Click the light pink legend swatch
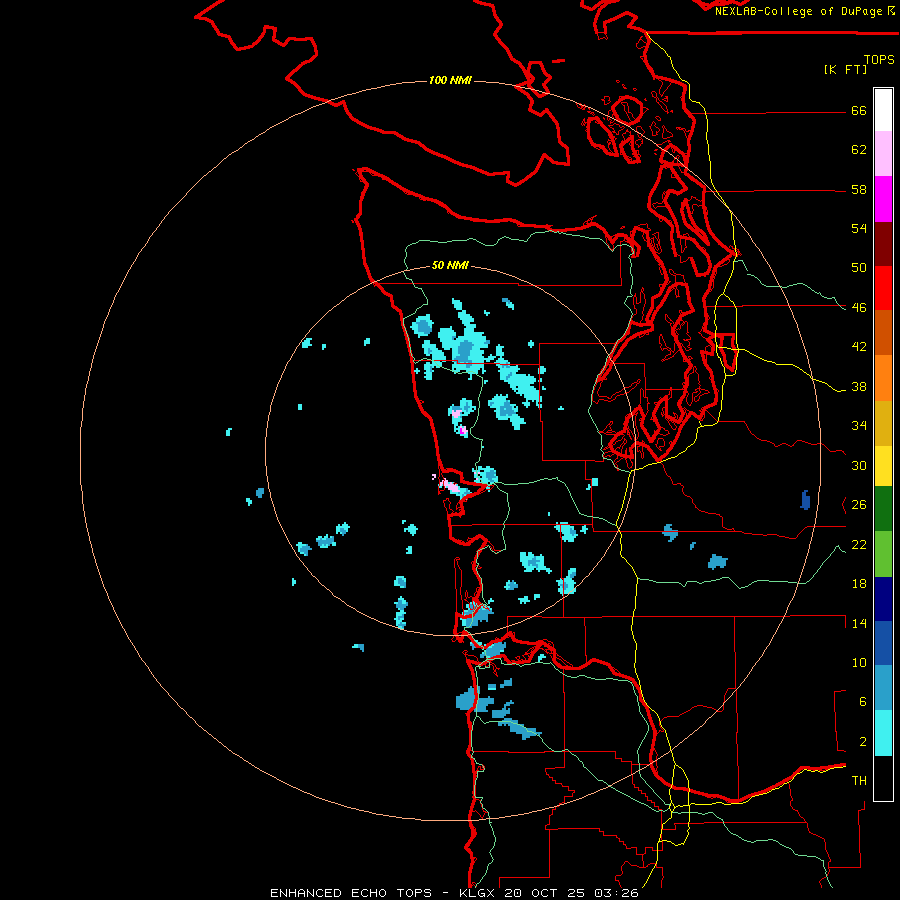Image resolution: width=900 pixels, height=900 pixels. [883, 153]
